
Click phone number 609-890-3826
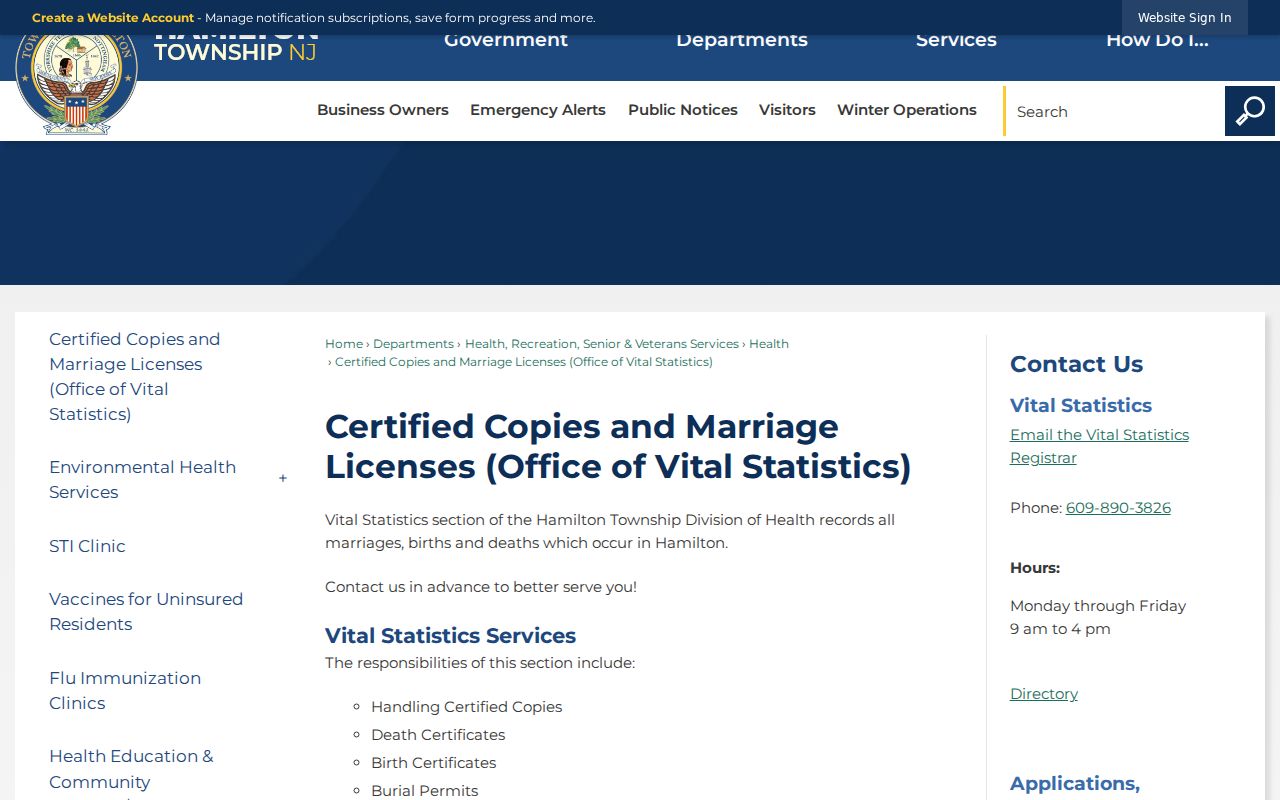(x=1118, y=508)
